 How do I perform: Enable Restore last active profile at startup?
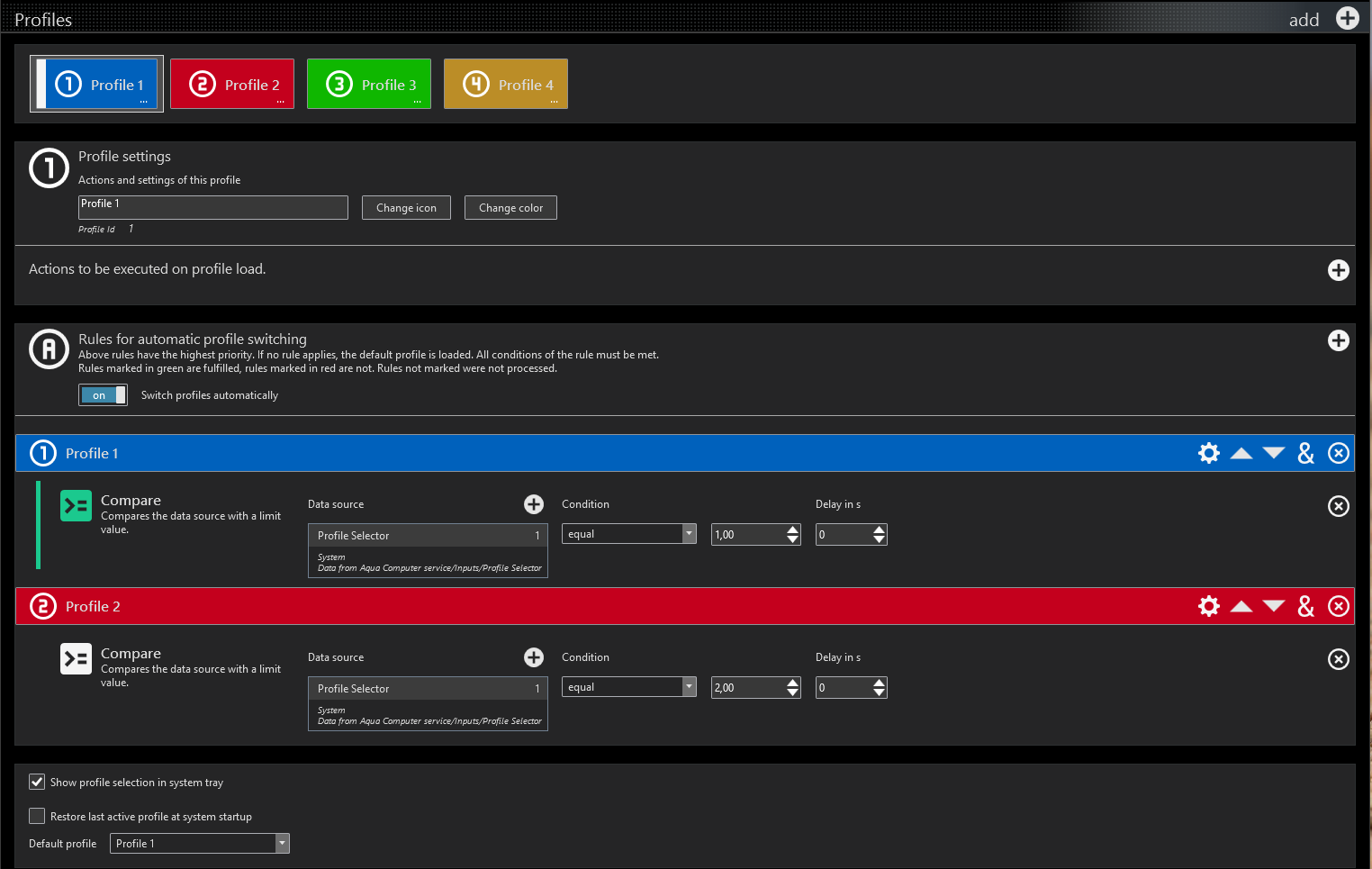coord(37,816)
